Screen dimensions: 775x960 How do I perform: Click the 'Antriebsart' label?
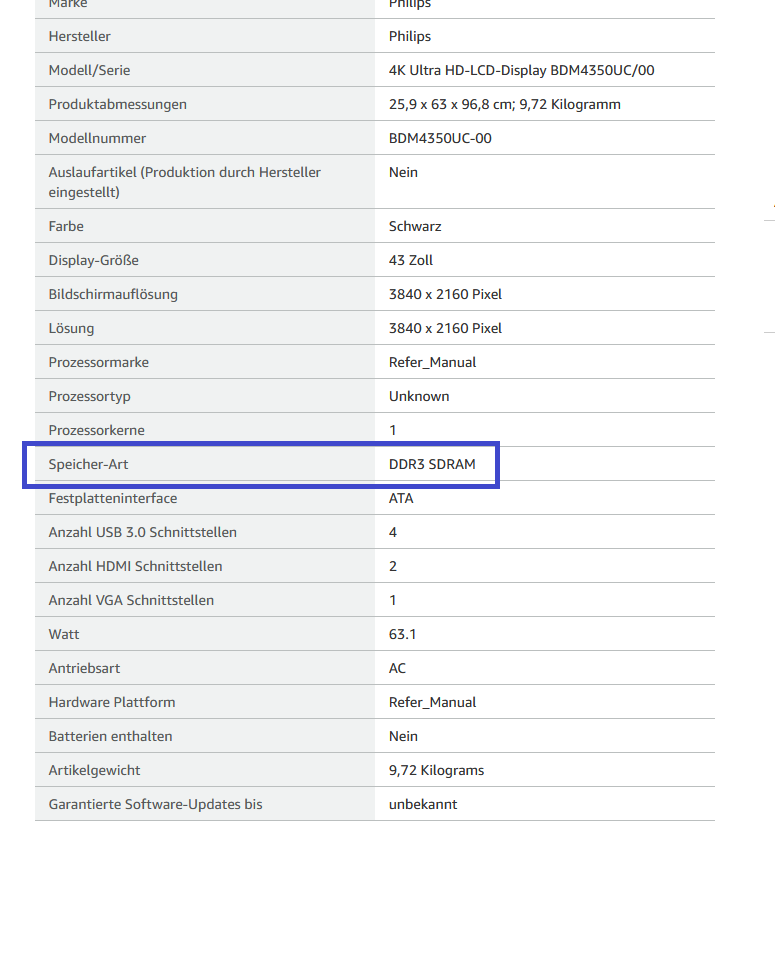[x=84, y=669]
